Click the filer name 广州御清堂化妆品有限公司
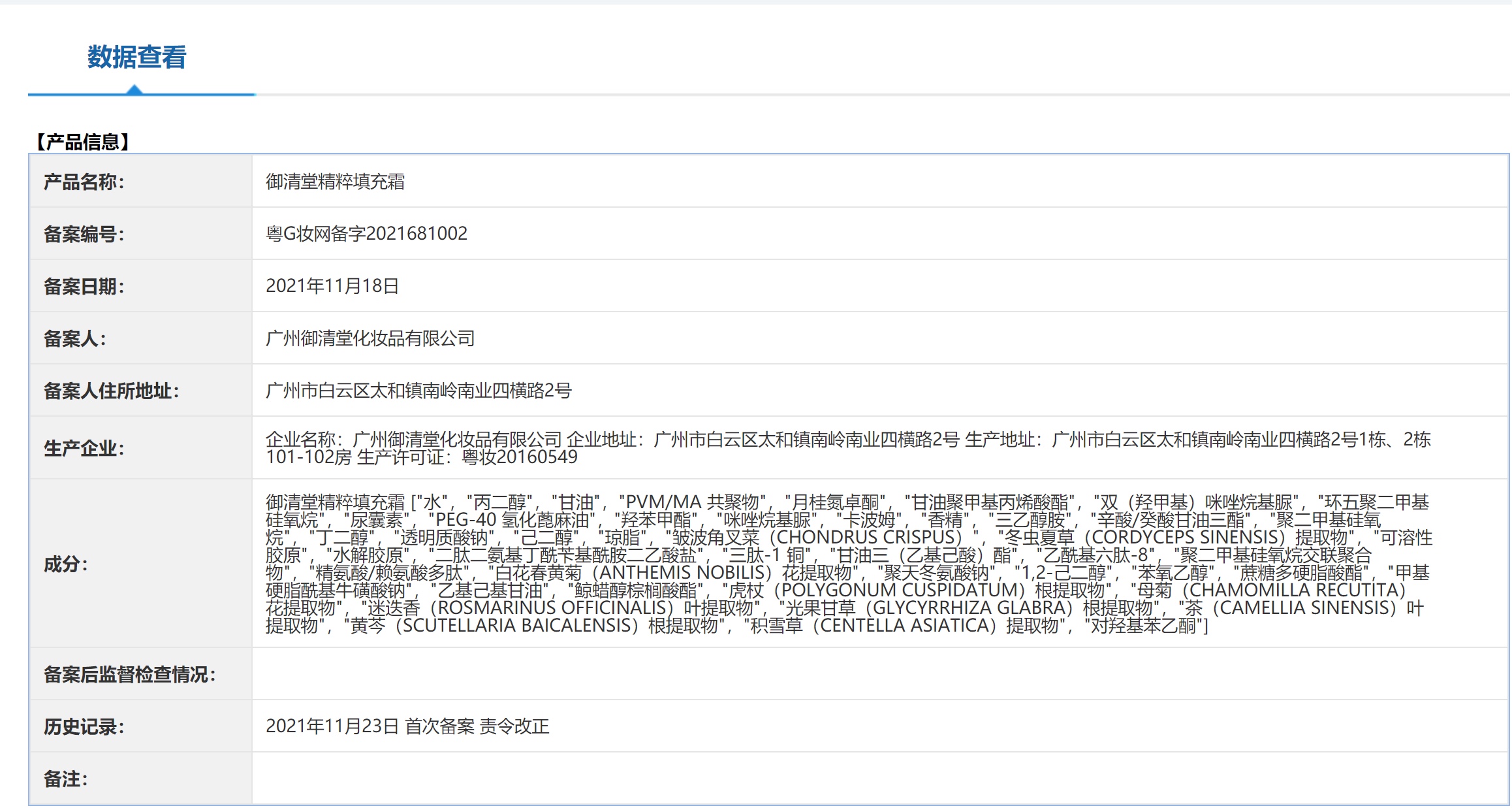Screen dimensions: 1512x808 coord(370,338)
